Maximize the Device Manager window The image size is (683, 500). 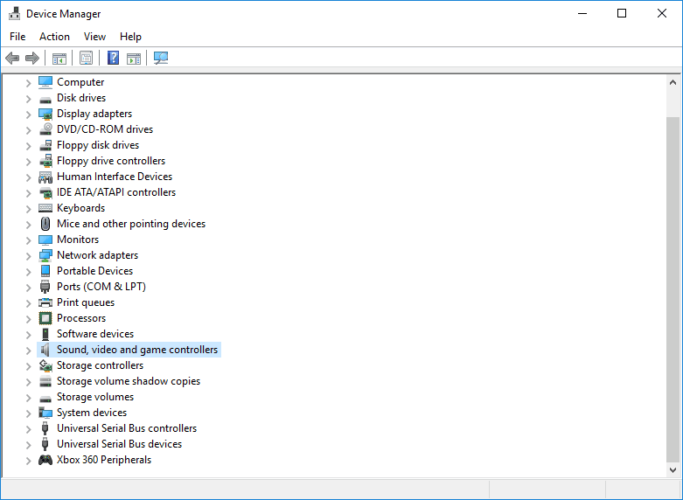[622, 14]
